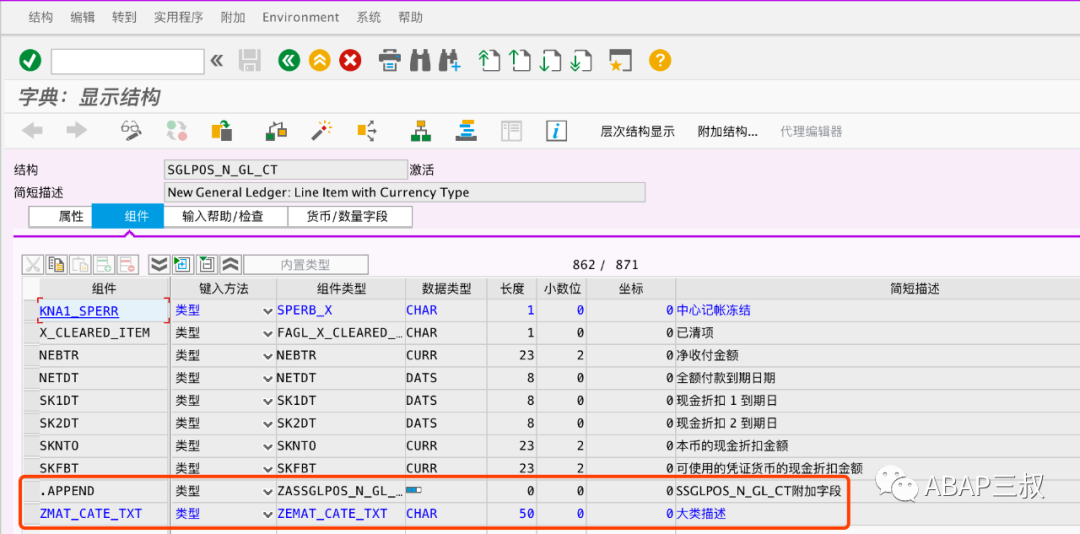
Task: Click the Create Shortcut star icon
Action: click(x=620, y=61)
